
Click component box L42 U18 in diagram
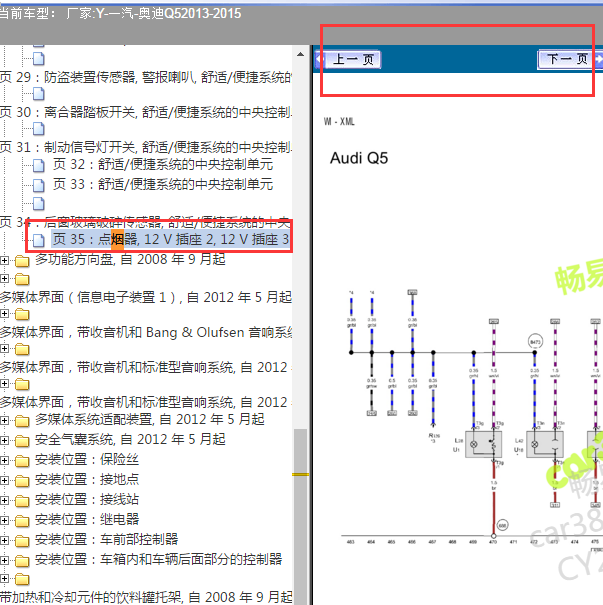click(545, 444)
